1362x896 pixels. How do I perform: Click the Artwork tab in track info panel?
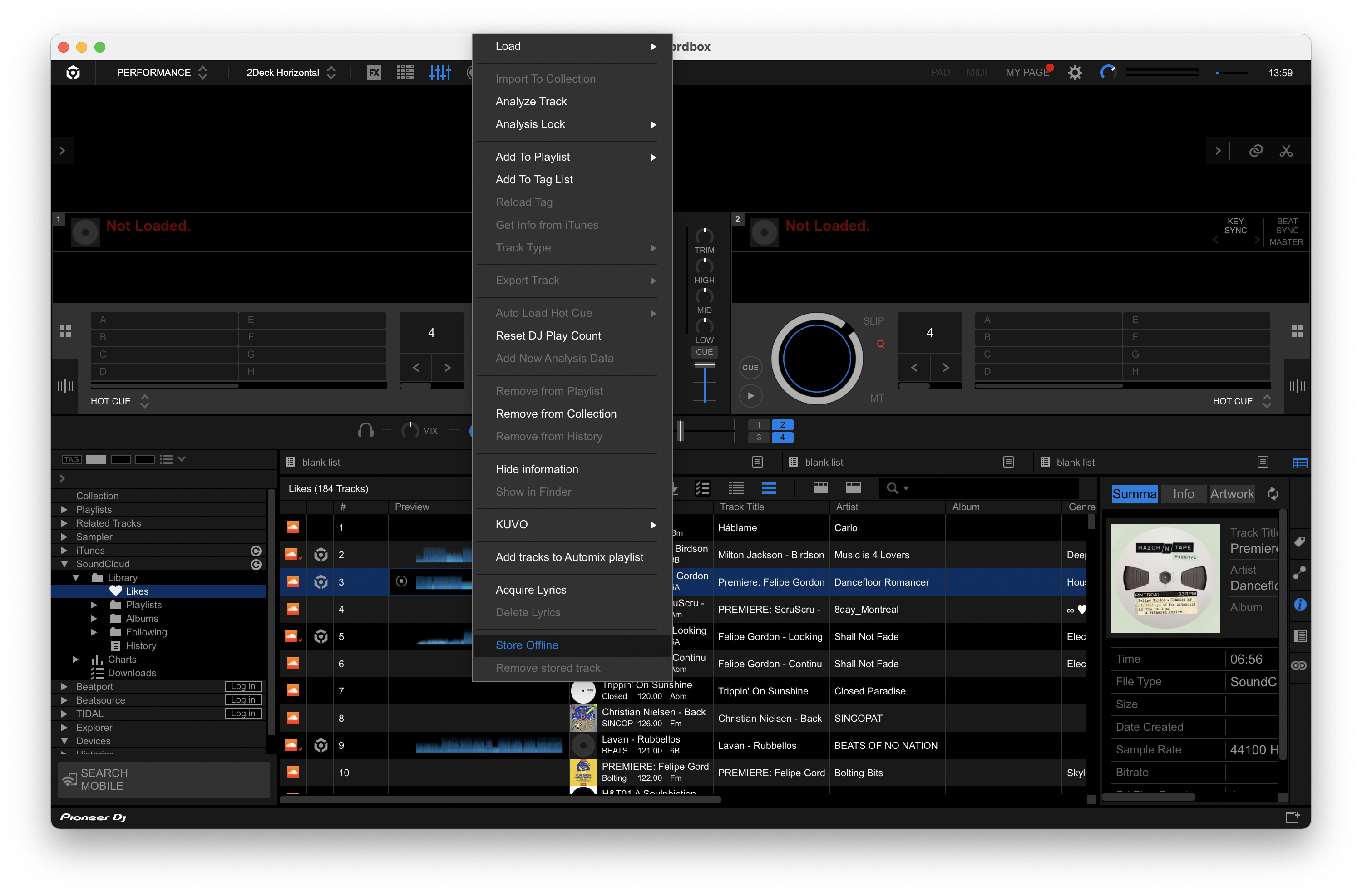click(1232, 493)
